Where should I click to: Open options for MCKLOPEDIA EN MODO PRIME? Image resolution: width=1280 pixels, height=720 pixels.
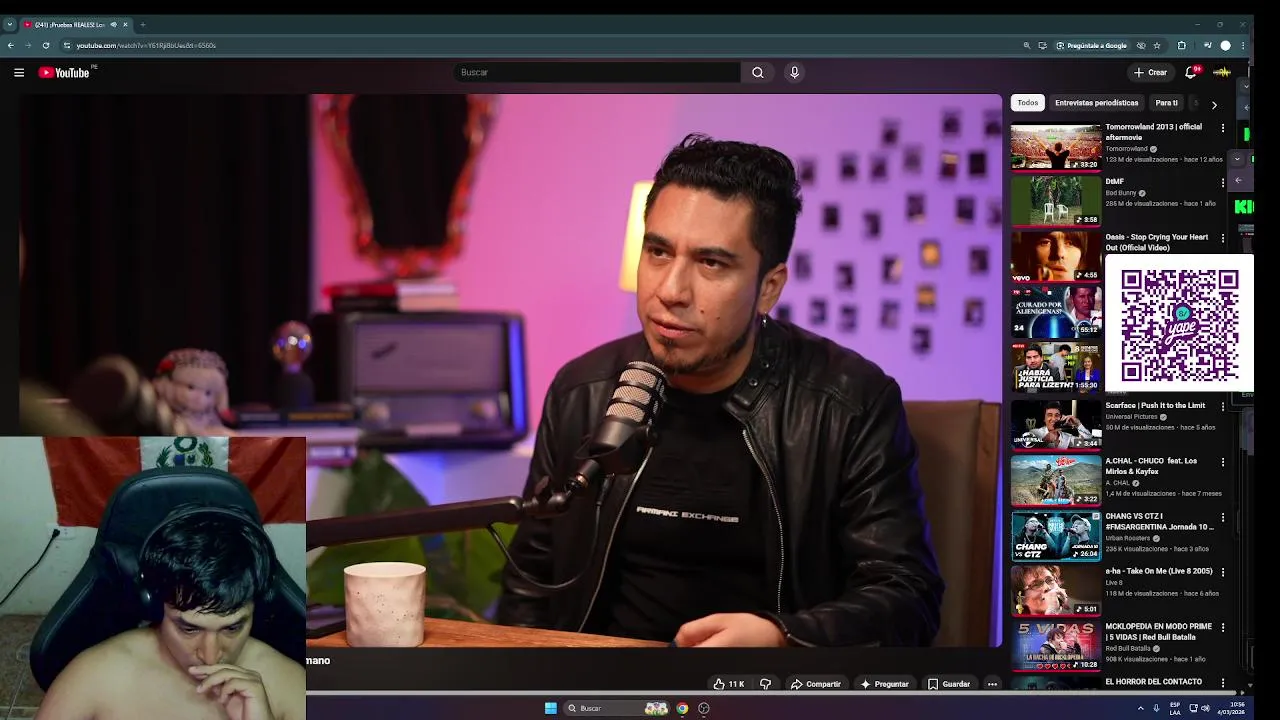click(1222, 628)
